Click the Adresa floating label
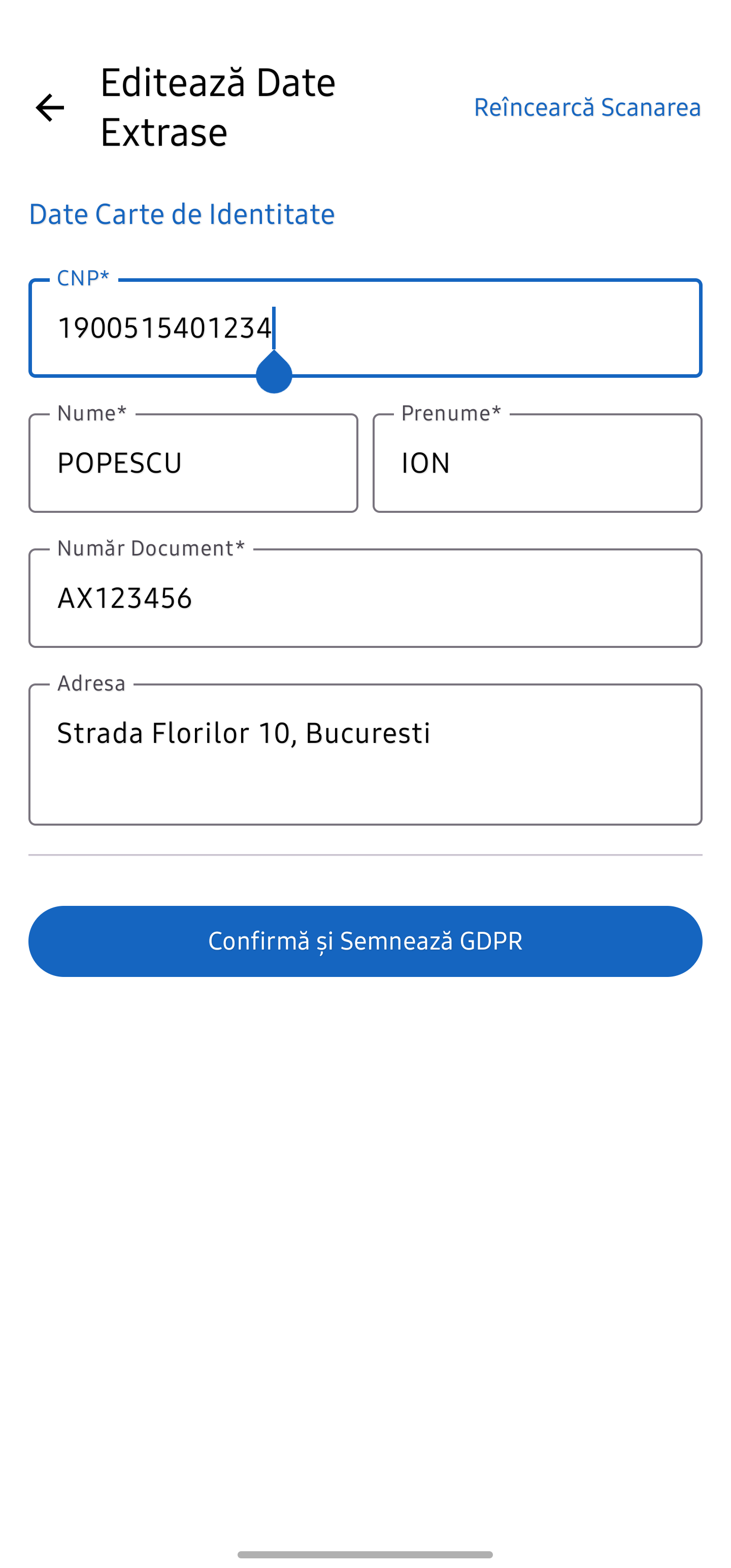 [91, 683]
